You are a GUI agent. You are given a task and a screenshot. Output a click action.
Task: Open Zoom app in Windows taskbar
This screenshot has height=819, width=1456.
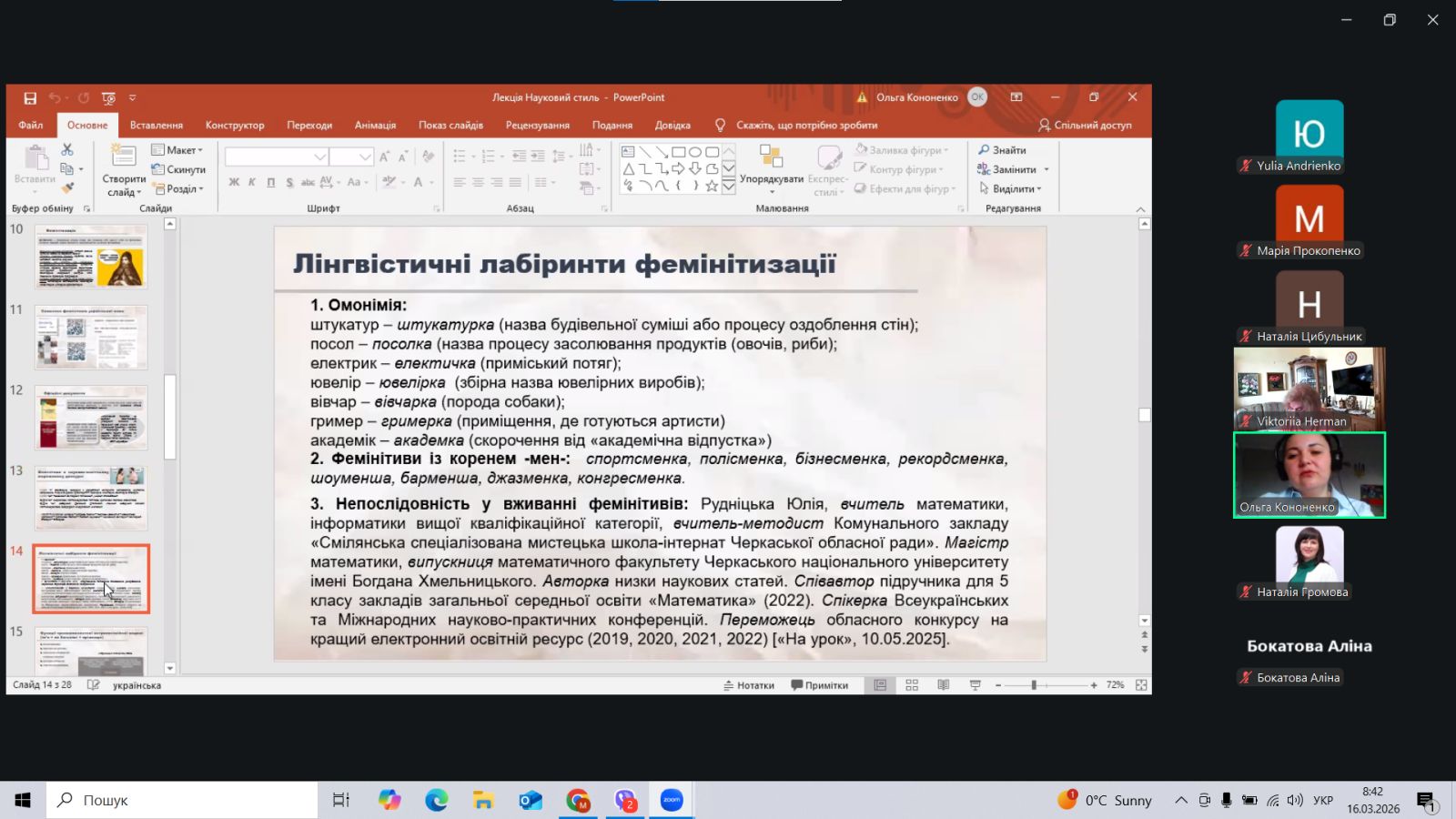(672, 800)
